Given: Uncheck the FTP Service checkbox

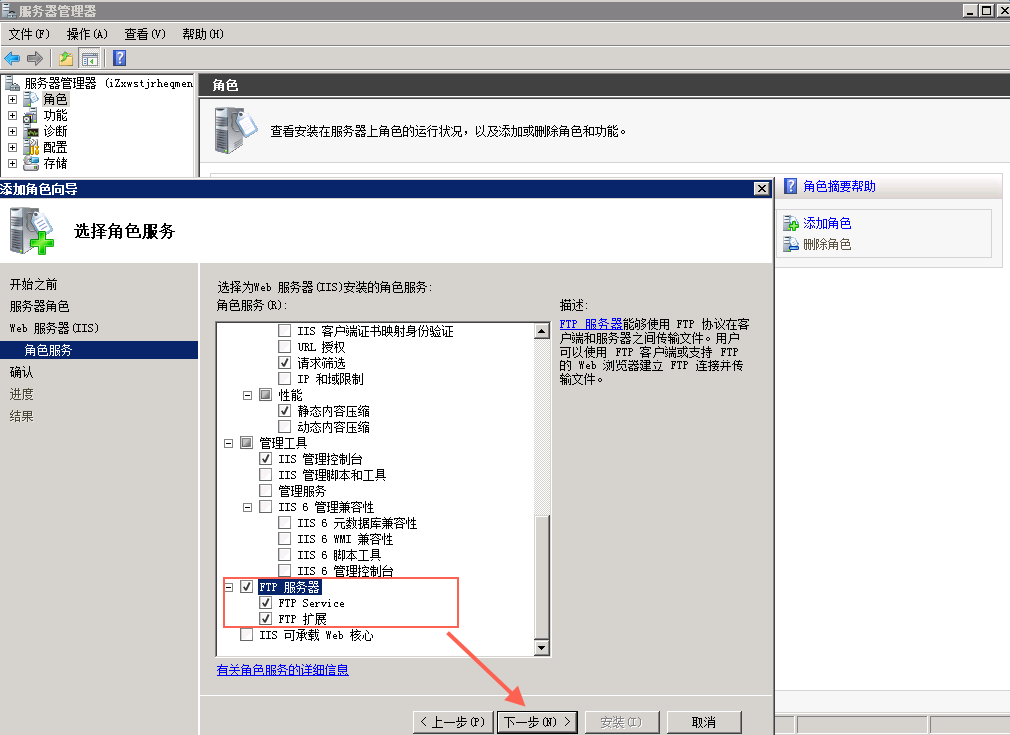Looking at the screenshot, I should tap(266, 603).
